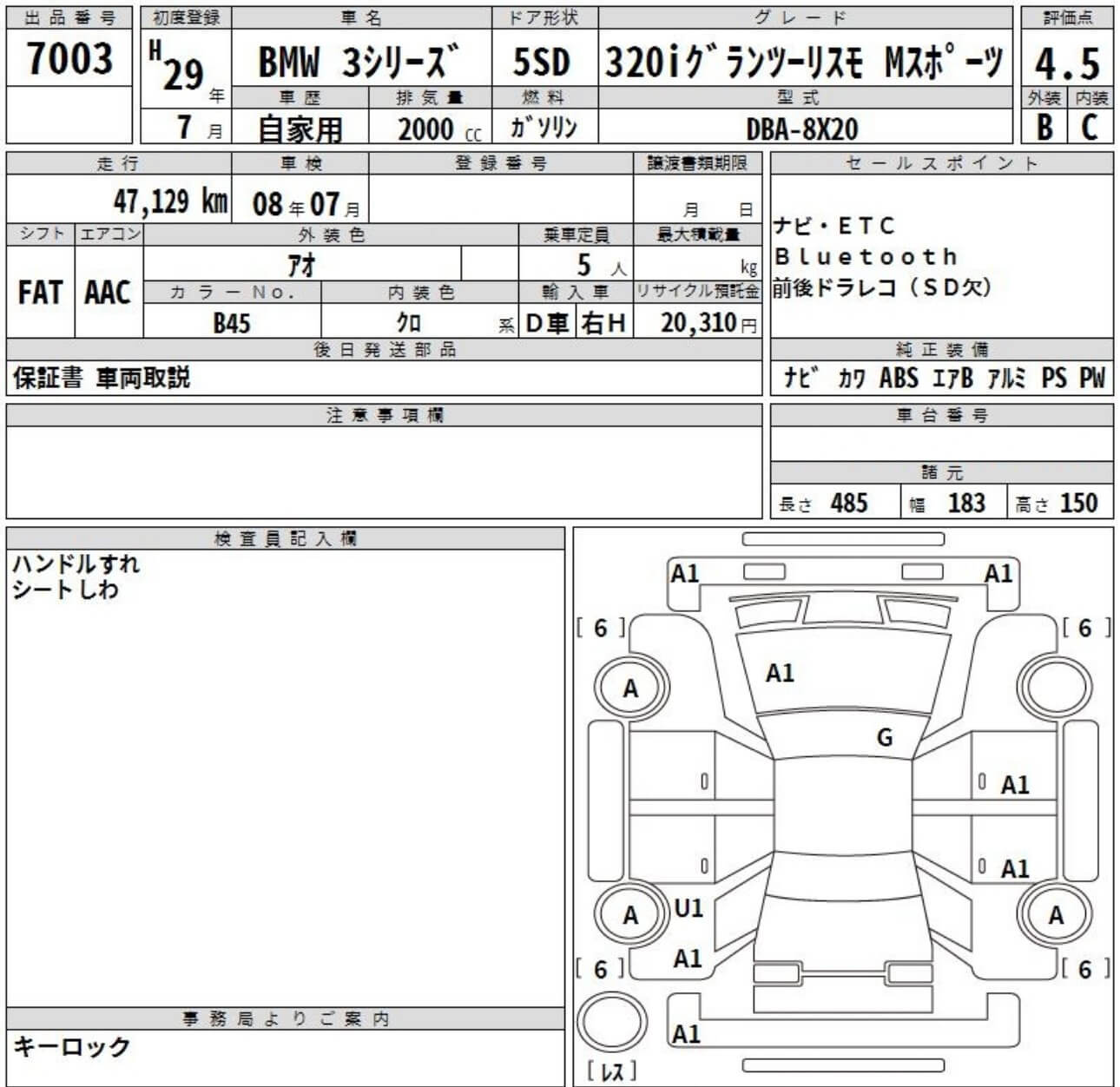This screenshot has width=1120, height=1087.
Task: Select the door shape value 5SD
Action: pos(542,63)
